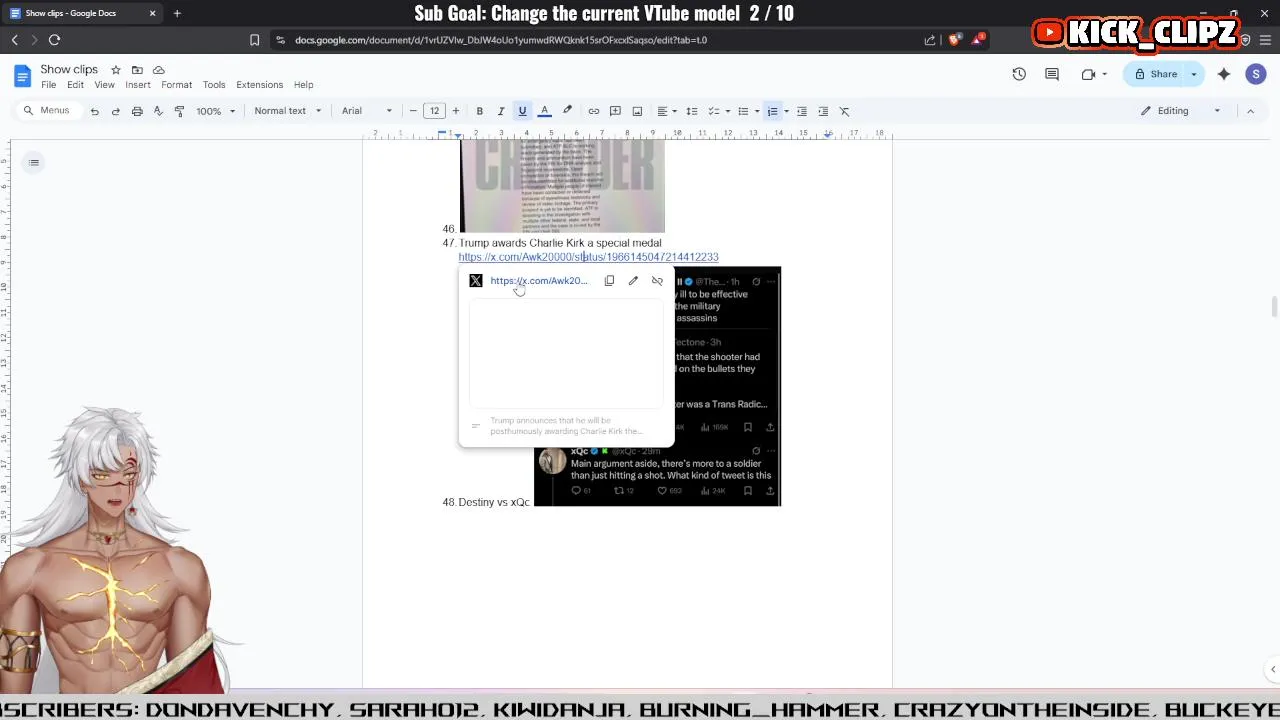Remove link icon in link preview
This screenshot has width=1280, height=720.
(657, 281)
